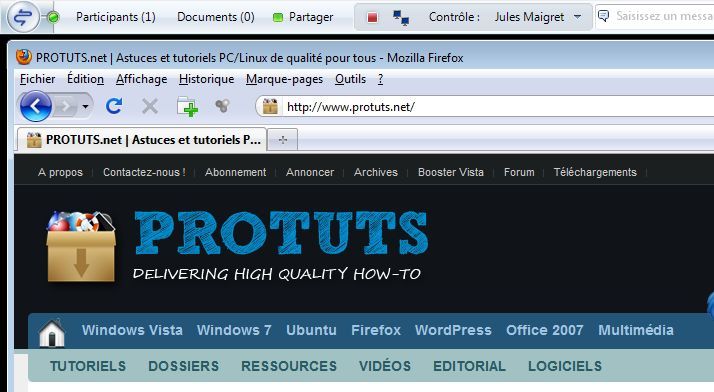Click the Partager share button
The image size is (714, 392).
[303, 17]
